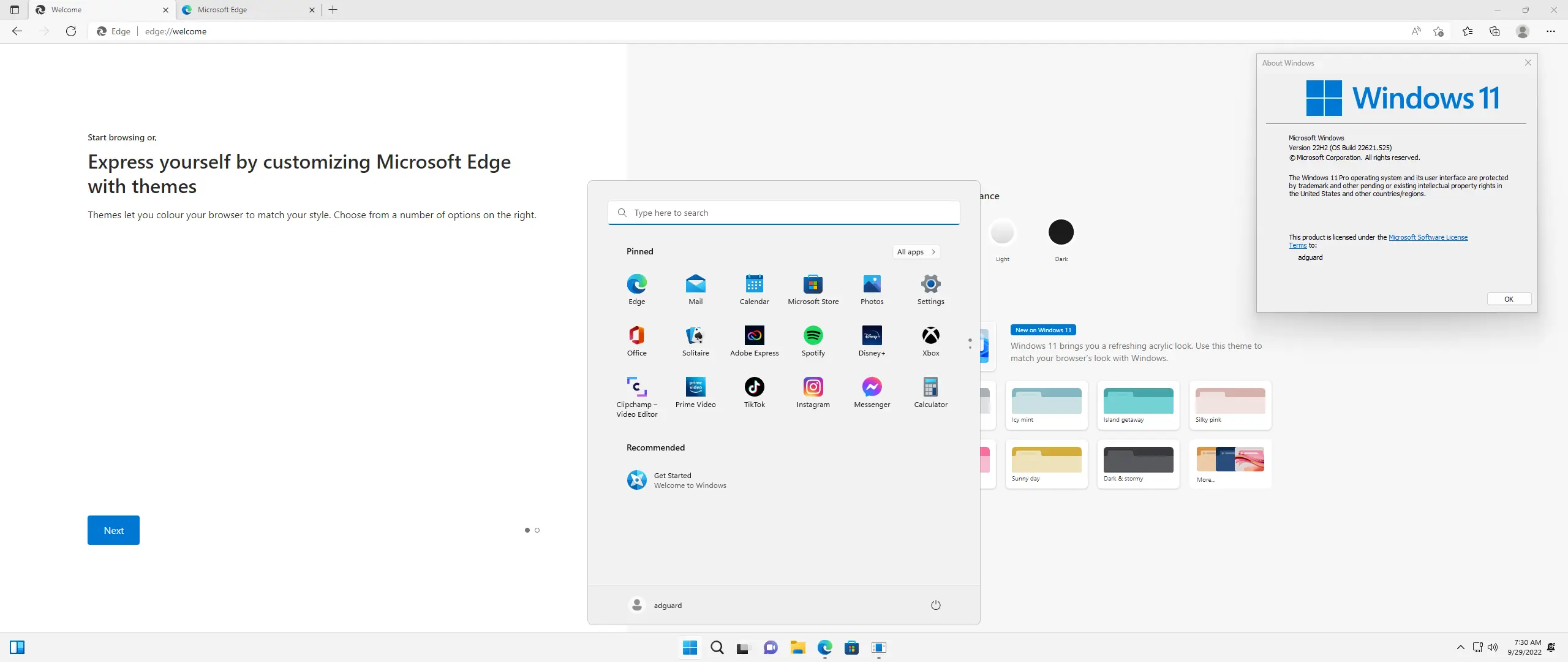The image size is (1568, 662).
Task: Open Favorites icon in Edge toolbar
Action: pyautogui.click(x=1468, y=31)
